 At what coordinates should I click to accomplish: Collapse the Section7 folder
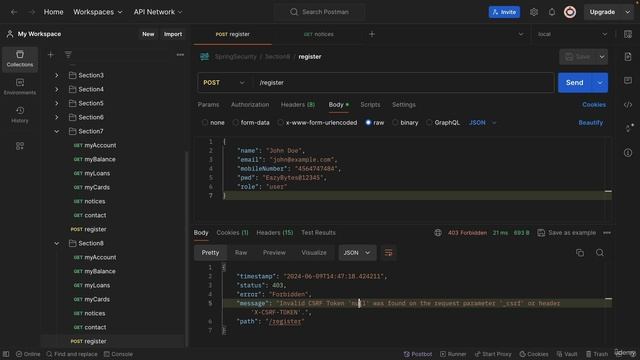[57, 131]
